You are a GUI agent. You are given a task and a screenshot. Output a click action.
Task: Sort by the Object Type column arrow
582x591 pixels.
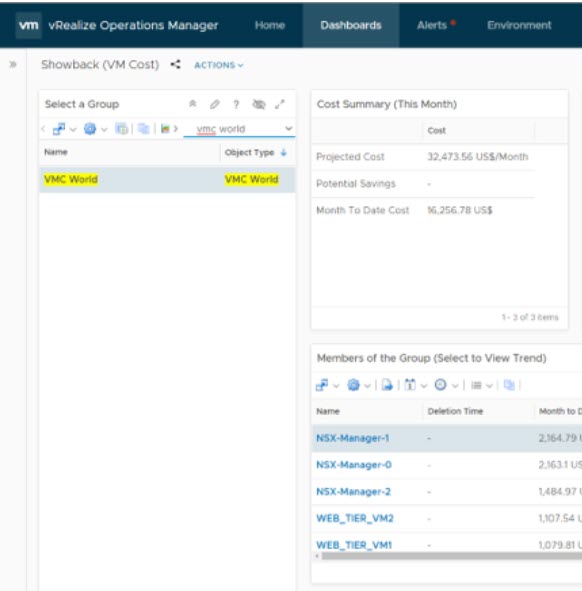pos(284,153)
